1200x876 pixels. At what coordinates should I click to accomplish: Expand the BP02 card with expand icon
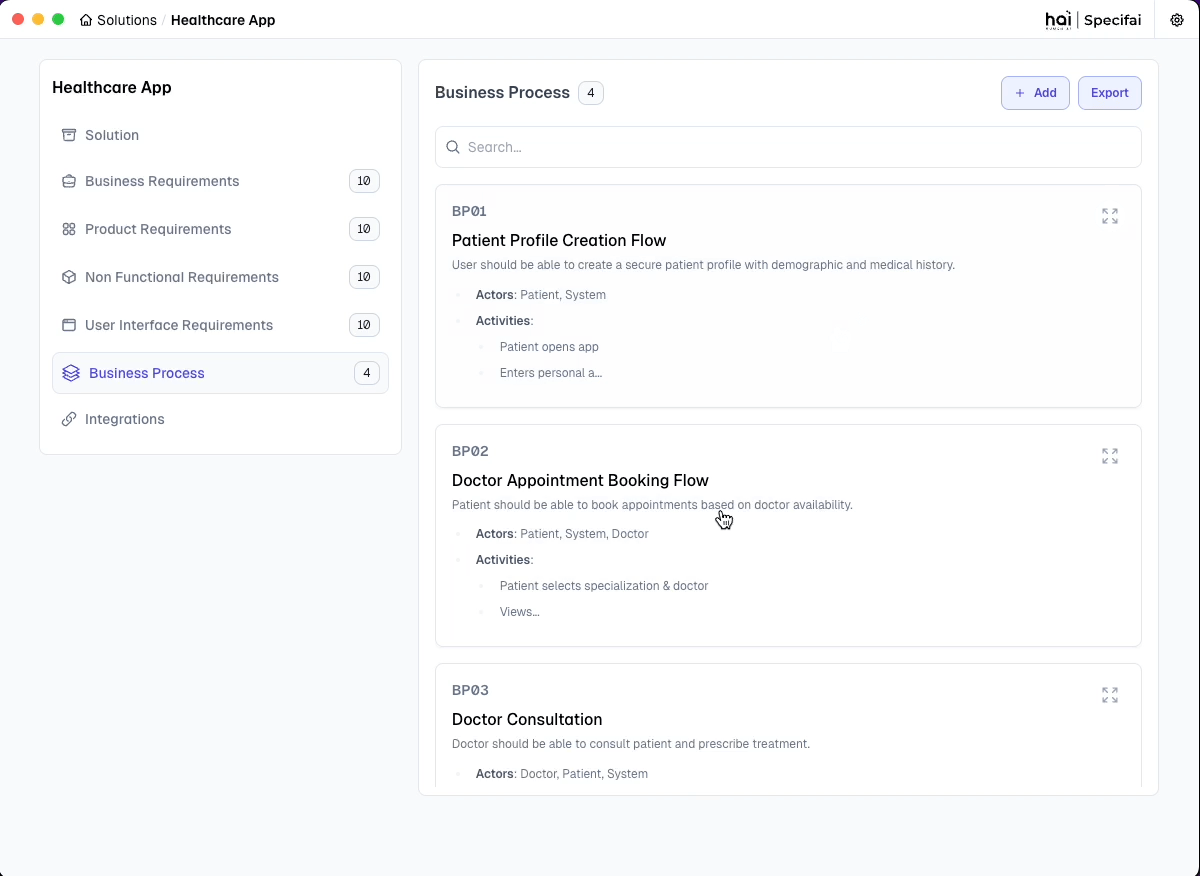(x=1110, y=456)
